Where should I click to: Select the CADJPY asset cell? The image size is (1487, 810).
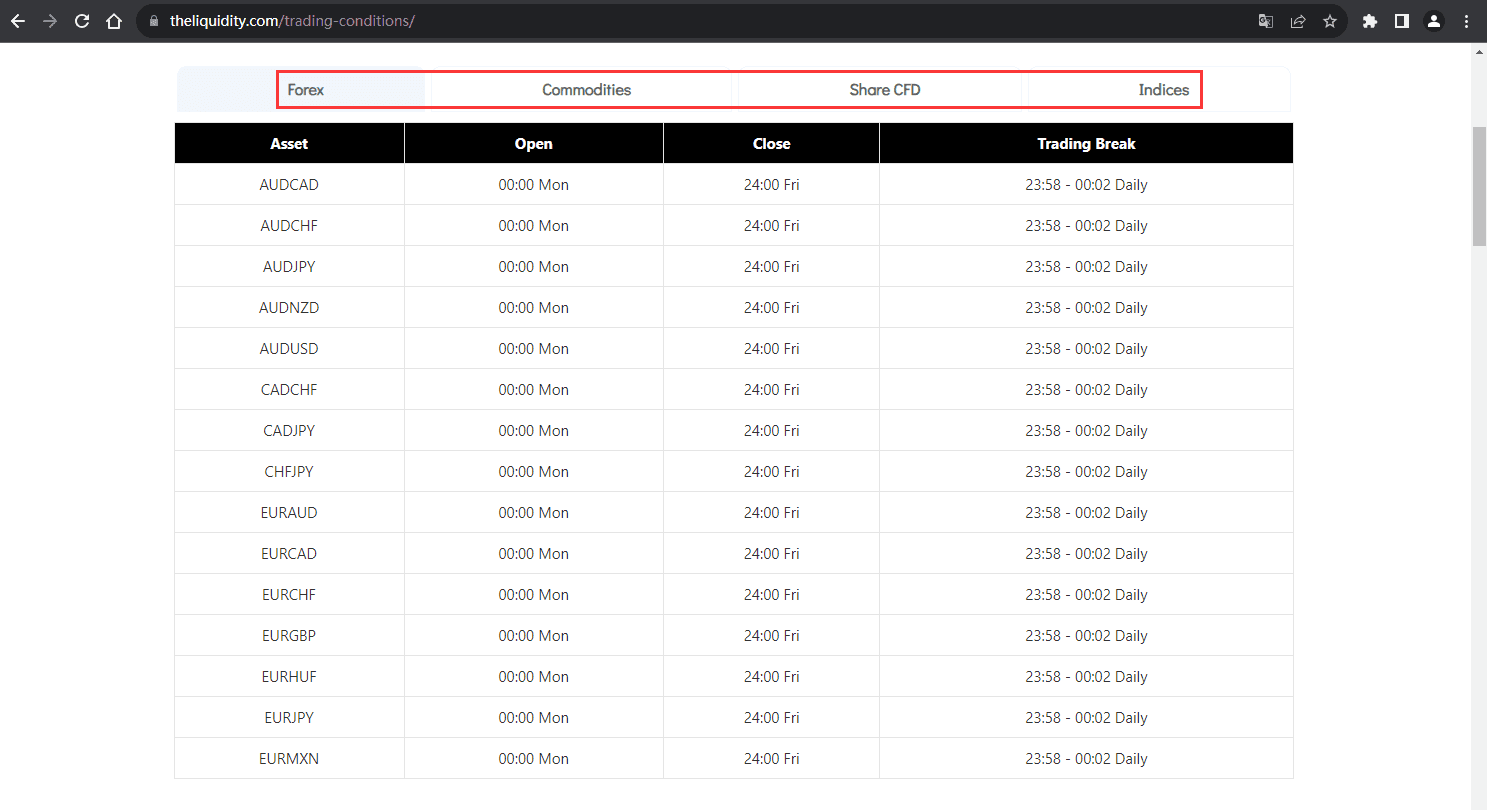(289, 431)
